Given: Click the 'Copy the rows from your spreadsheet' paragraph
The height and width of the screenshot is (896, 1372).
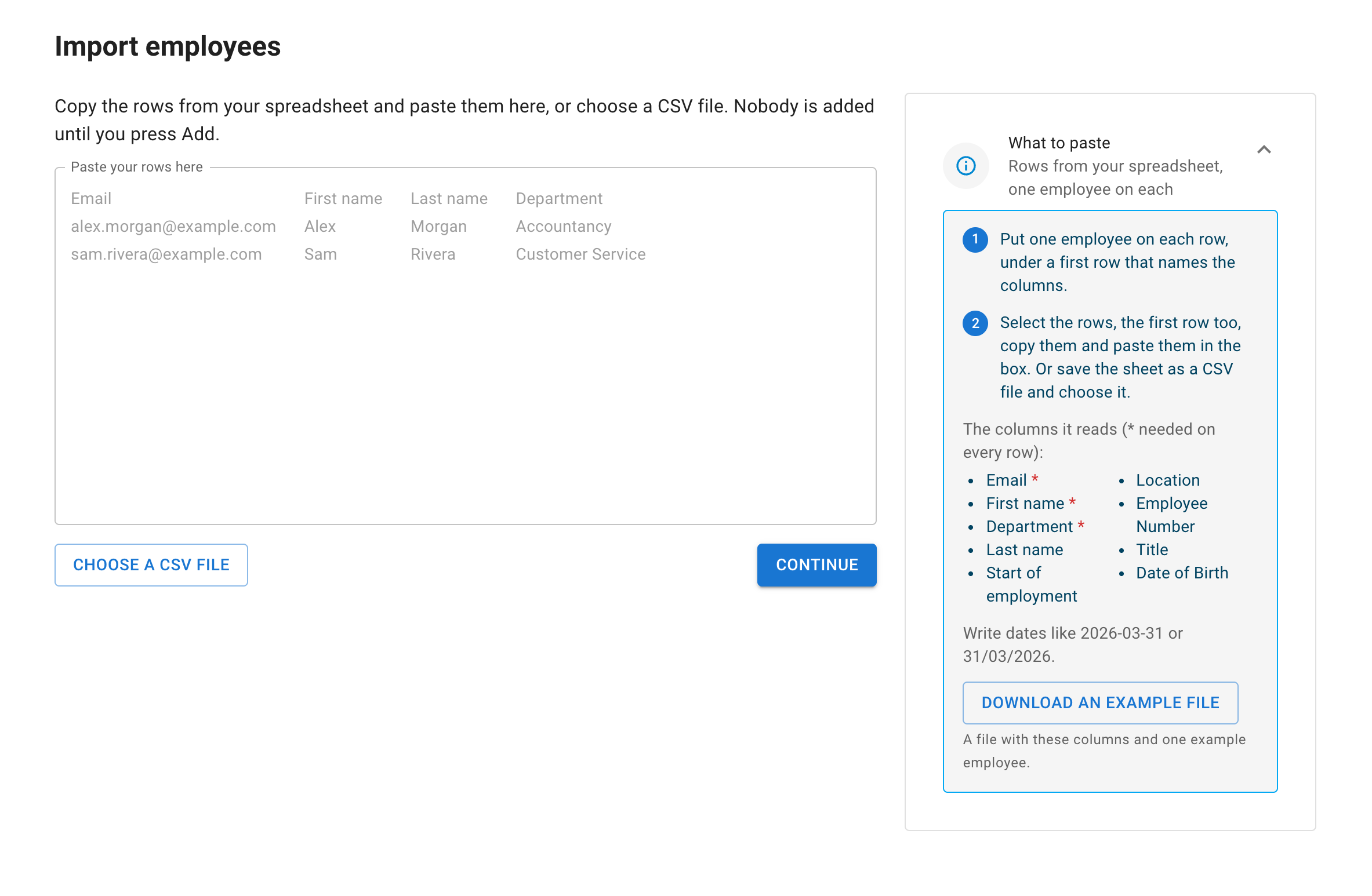Looking at the screenshot, I should (464, 120).
